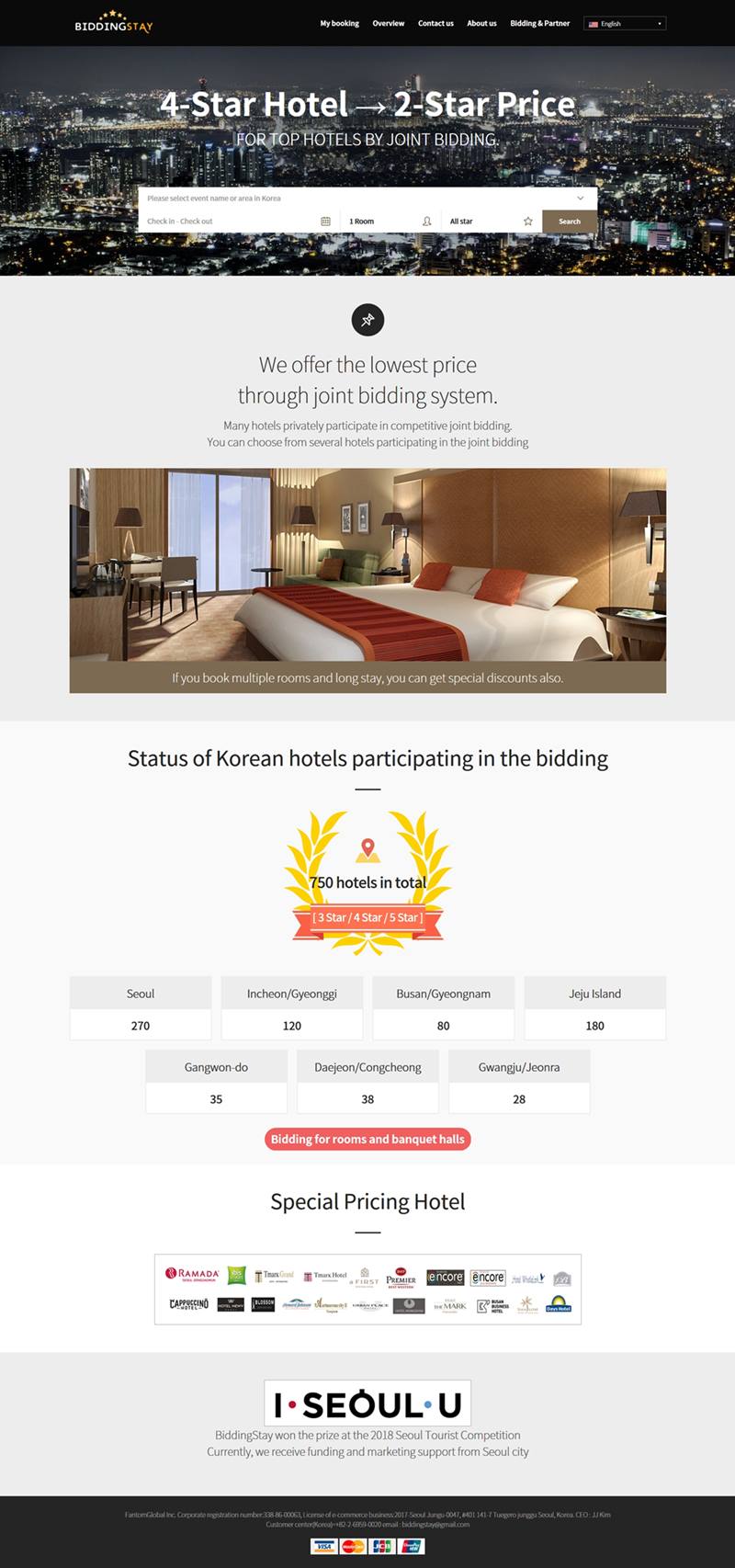Screen dimensions: 735x1568
Task: Open My booking menu item
Action: [x=339, y=23]
